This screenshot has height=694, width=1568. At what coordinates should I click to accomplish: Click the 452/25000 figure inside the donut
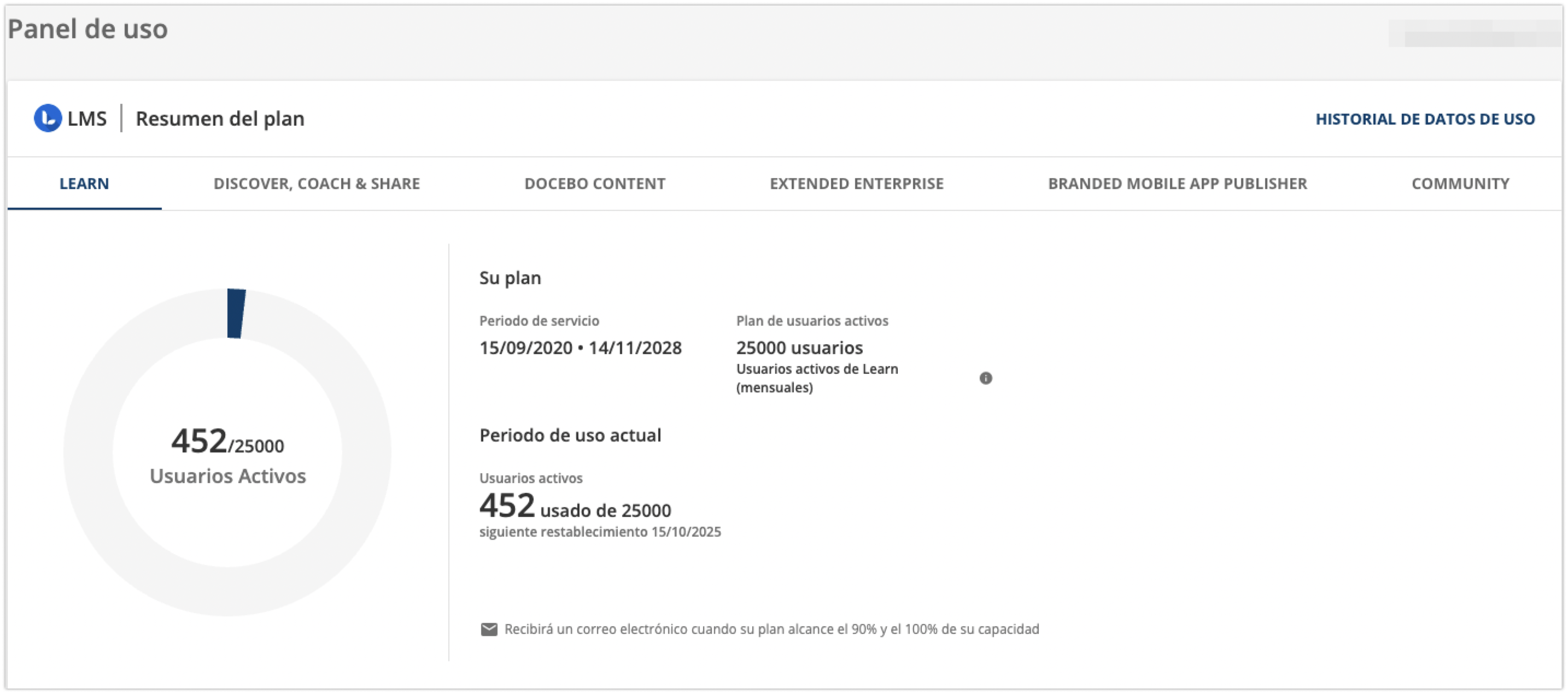click(x=227, y=442)
